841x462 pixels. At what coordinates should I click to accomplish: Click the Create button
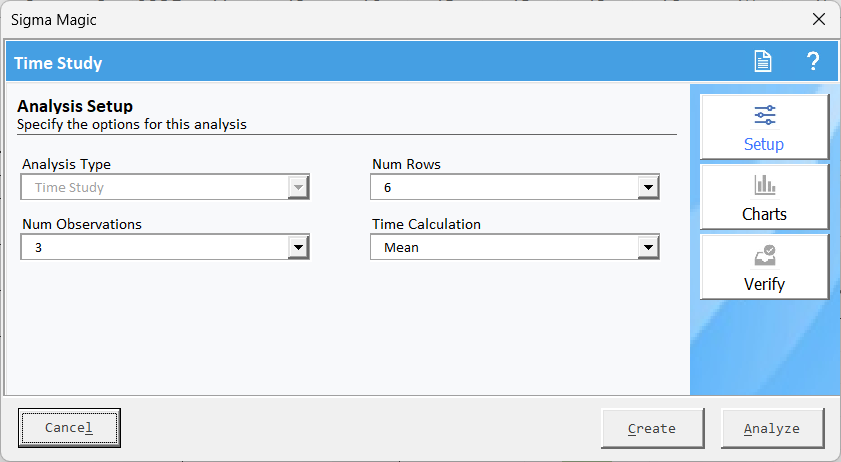click(652, 428)
